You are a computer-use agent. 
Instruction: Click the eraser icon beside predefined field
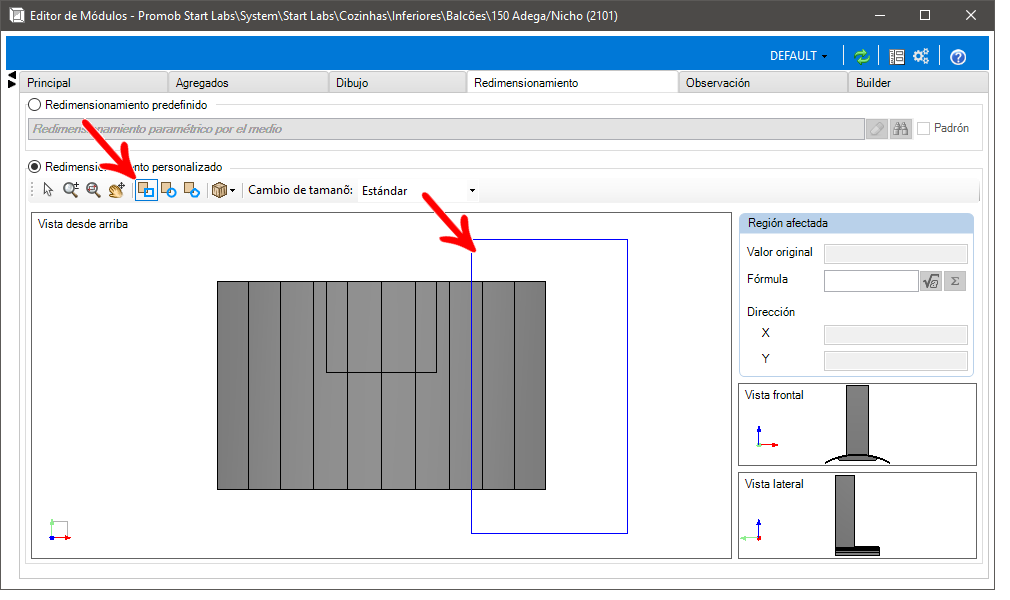pyautogui.click(x=877, y=129)
